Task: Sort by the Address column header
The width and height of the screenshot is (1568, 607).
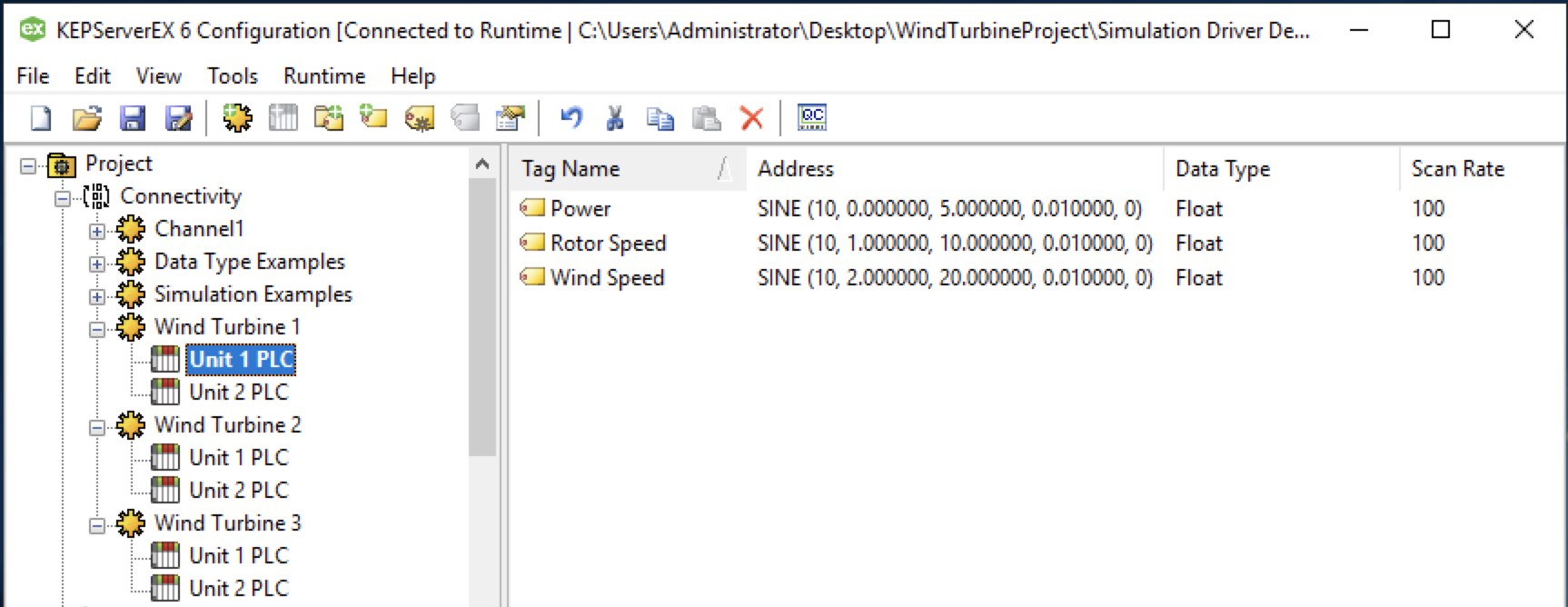Action: click(x=955, y=169)
